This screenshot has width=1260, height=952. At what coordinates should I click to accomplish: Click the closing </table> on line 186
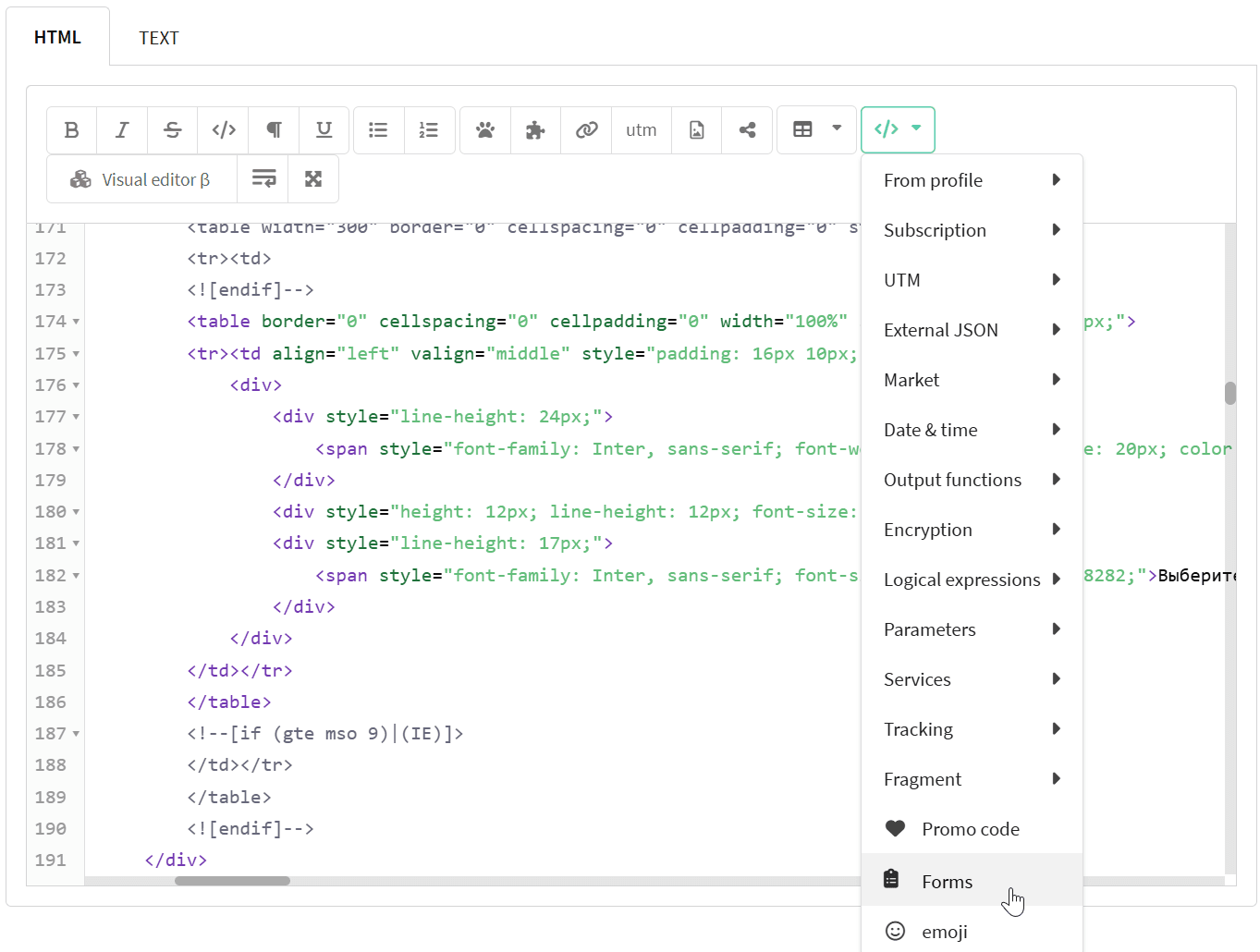pyautogui.click(x=229, y=702)
